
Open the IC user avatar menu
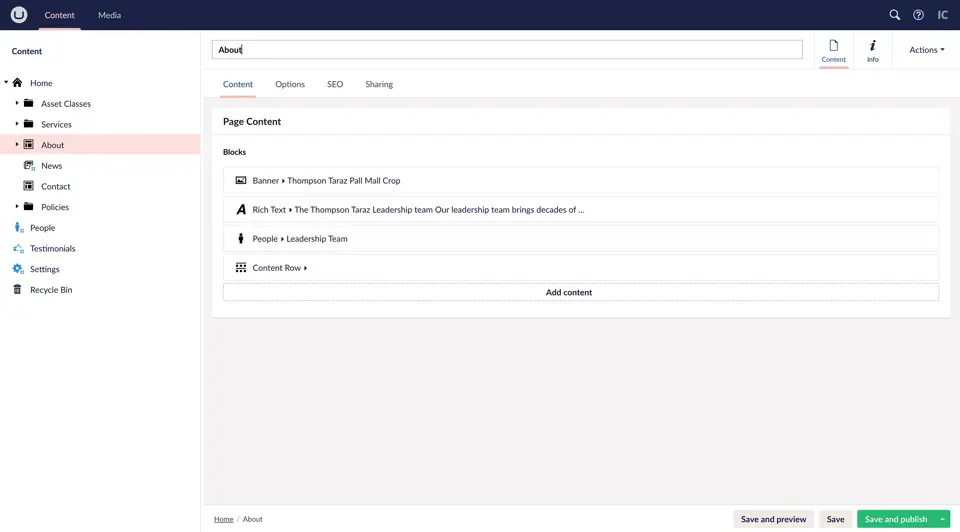(942, 15)
